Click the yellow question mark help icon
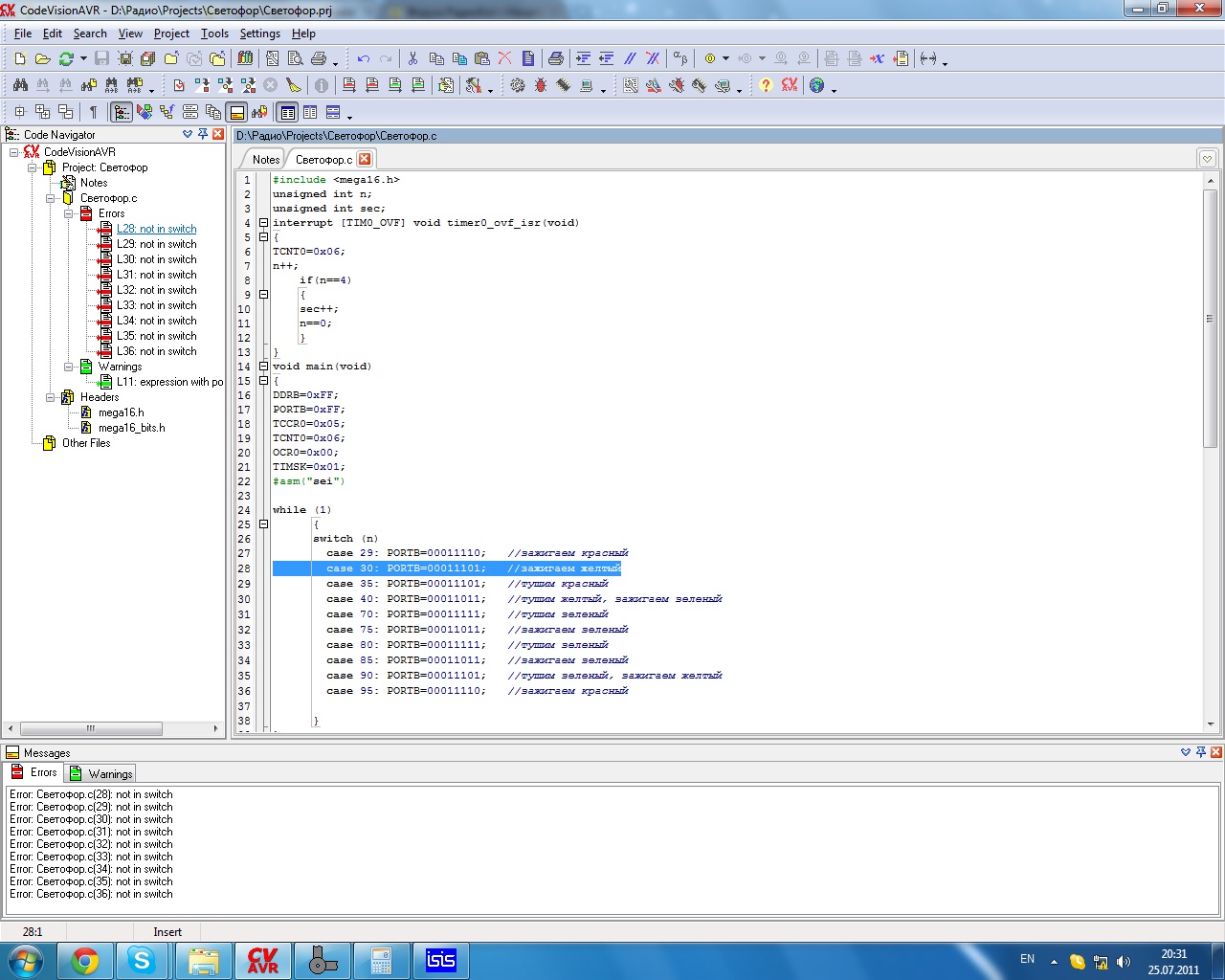Viewport: 1225px width, 980px height. click(x=766, y=86)
